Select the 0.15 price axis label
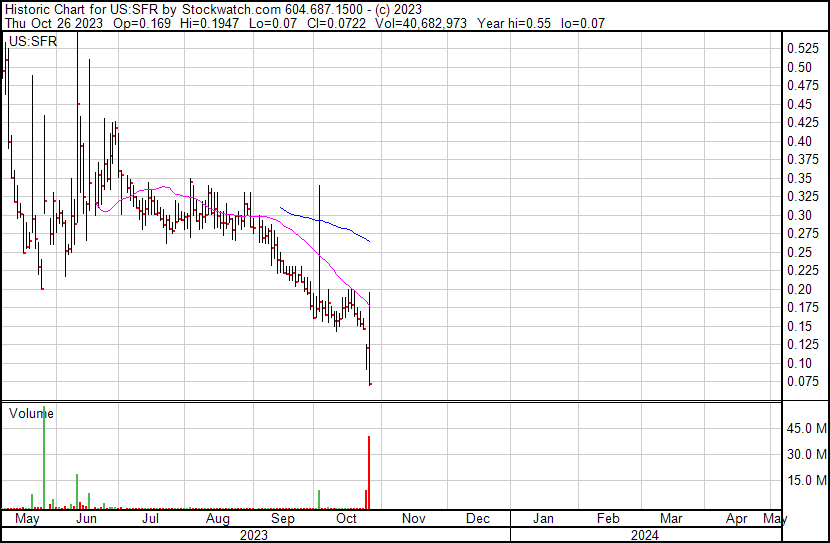The width and height of the screenshot is (830, 543). [x=799, y=327]
